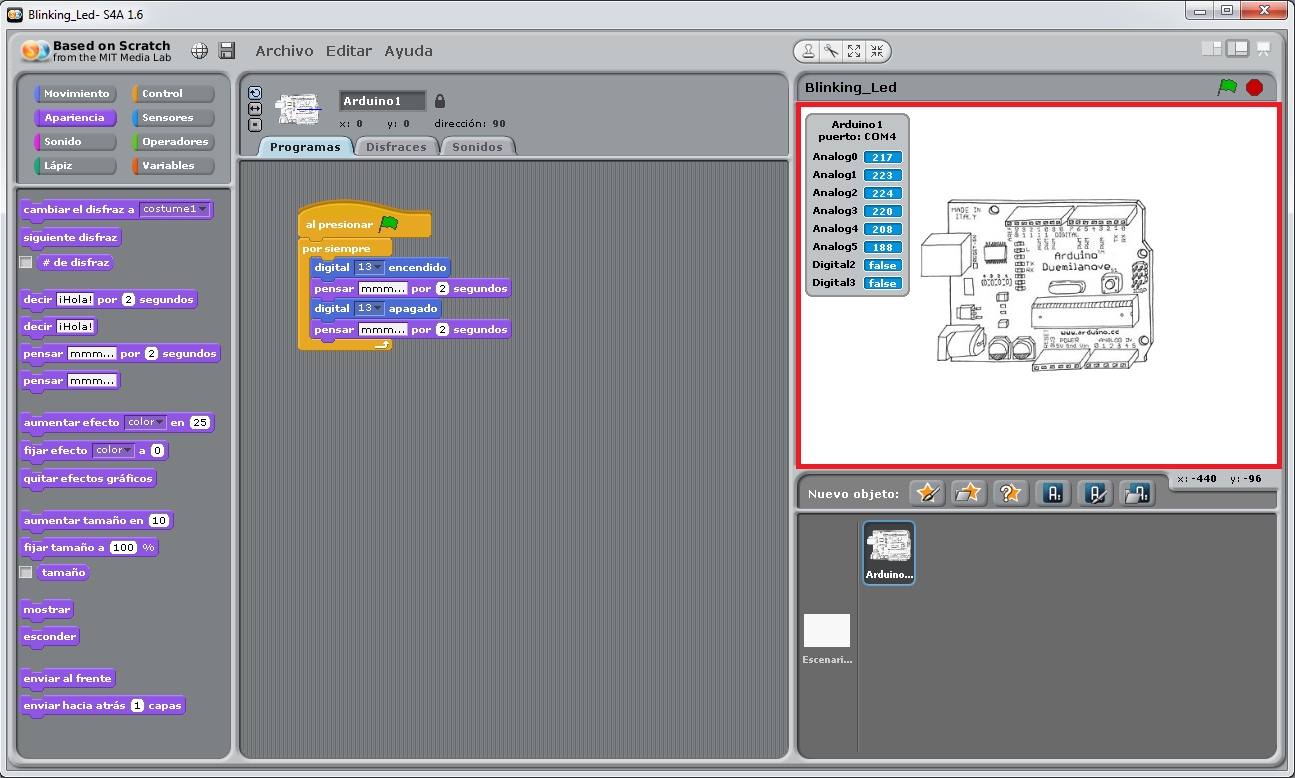Image resolution: width=1295 pixels, height=778 pixels.
Task: Open the Ayuda menu
Action: click(408, 51)
